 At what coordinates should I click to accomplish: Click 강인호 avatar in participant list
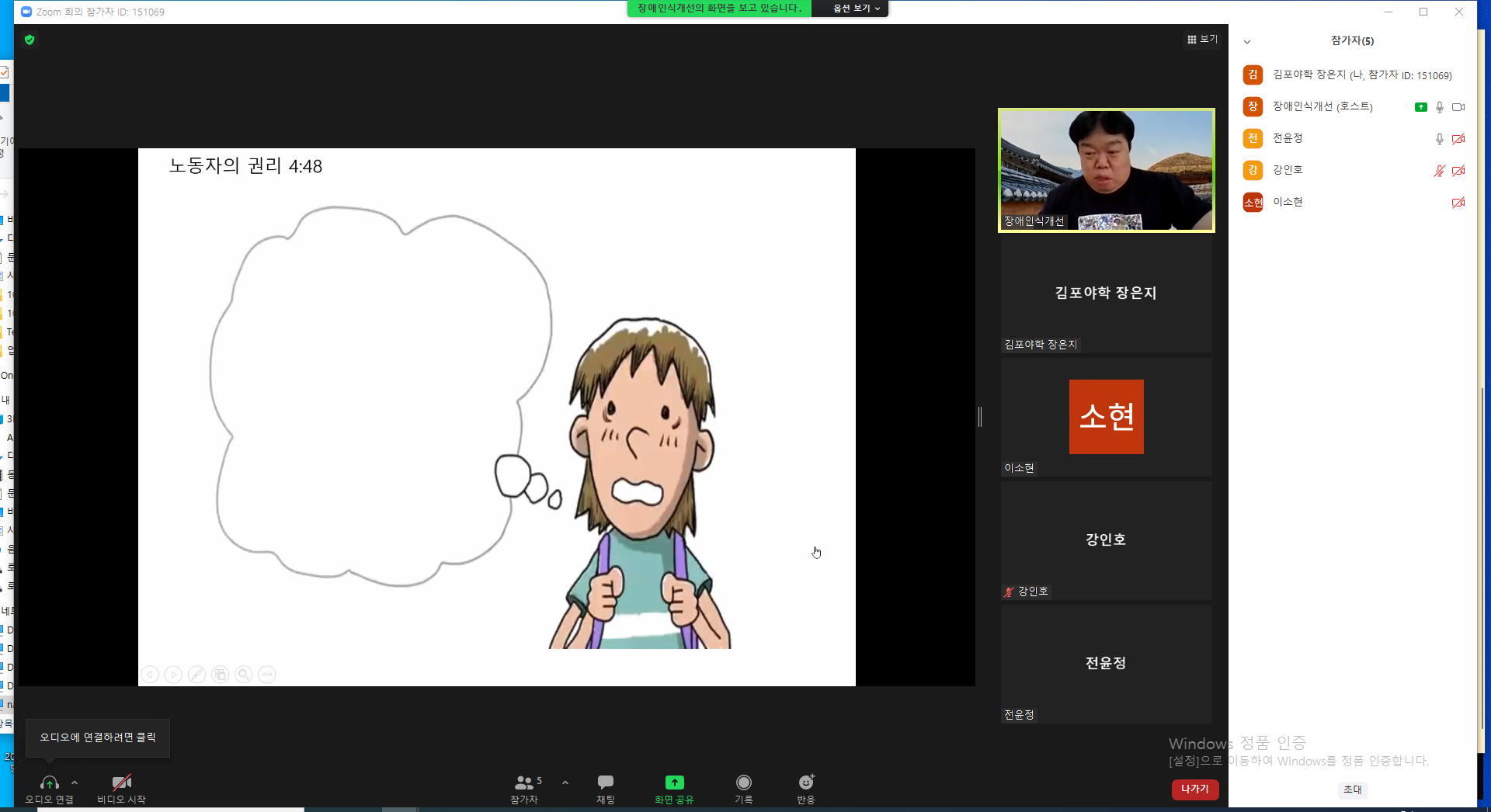(1253, 170)
